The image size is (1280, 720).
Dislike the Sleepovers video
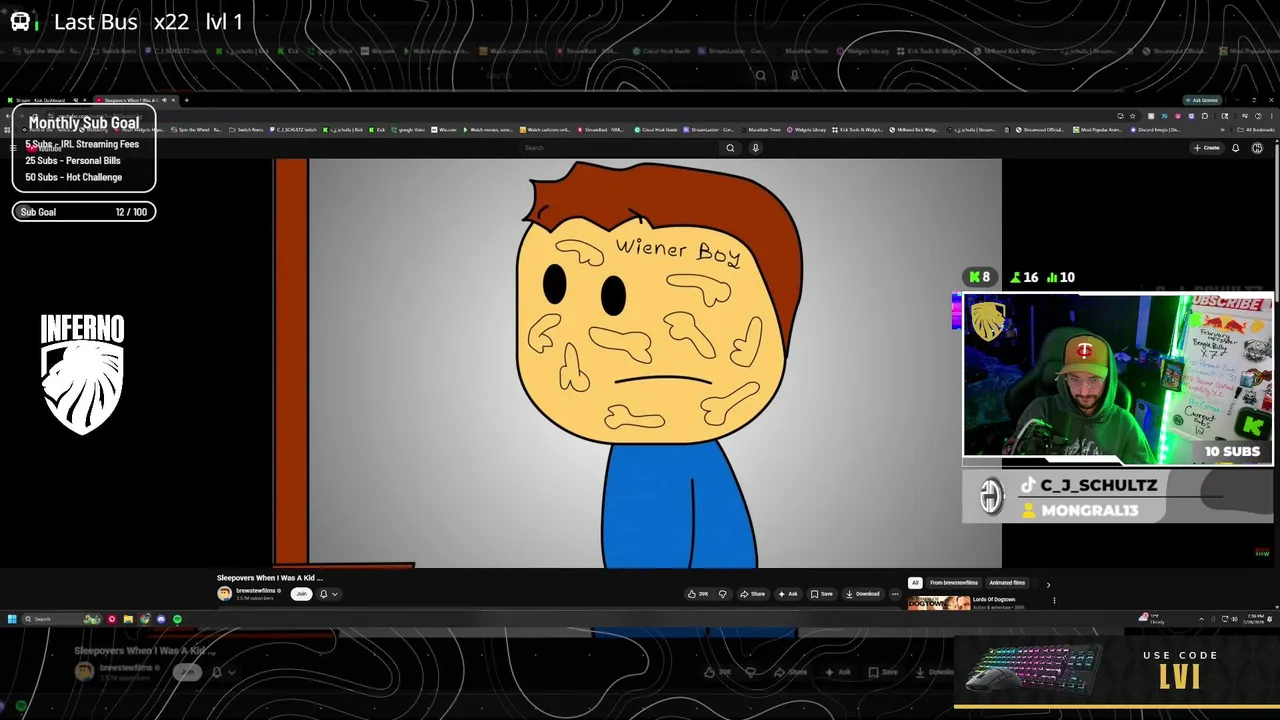pos(722,594)
